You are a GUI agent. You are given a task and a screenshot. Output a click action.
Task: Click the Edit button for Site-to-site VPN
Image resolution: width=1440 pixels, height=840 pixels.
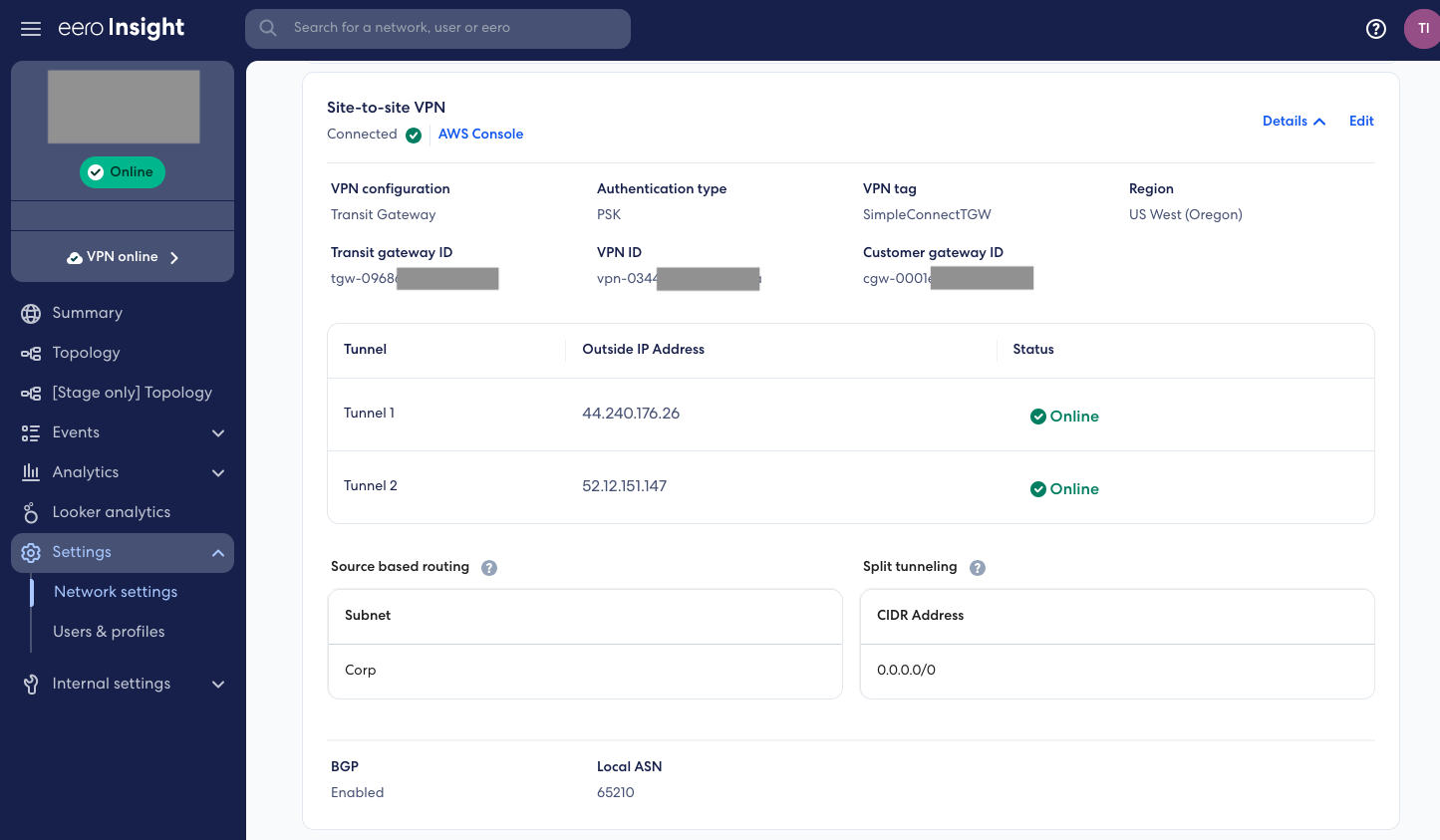1361,121
